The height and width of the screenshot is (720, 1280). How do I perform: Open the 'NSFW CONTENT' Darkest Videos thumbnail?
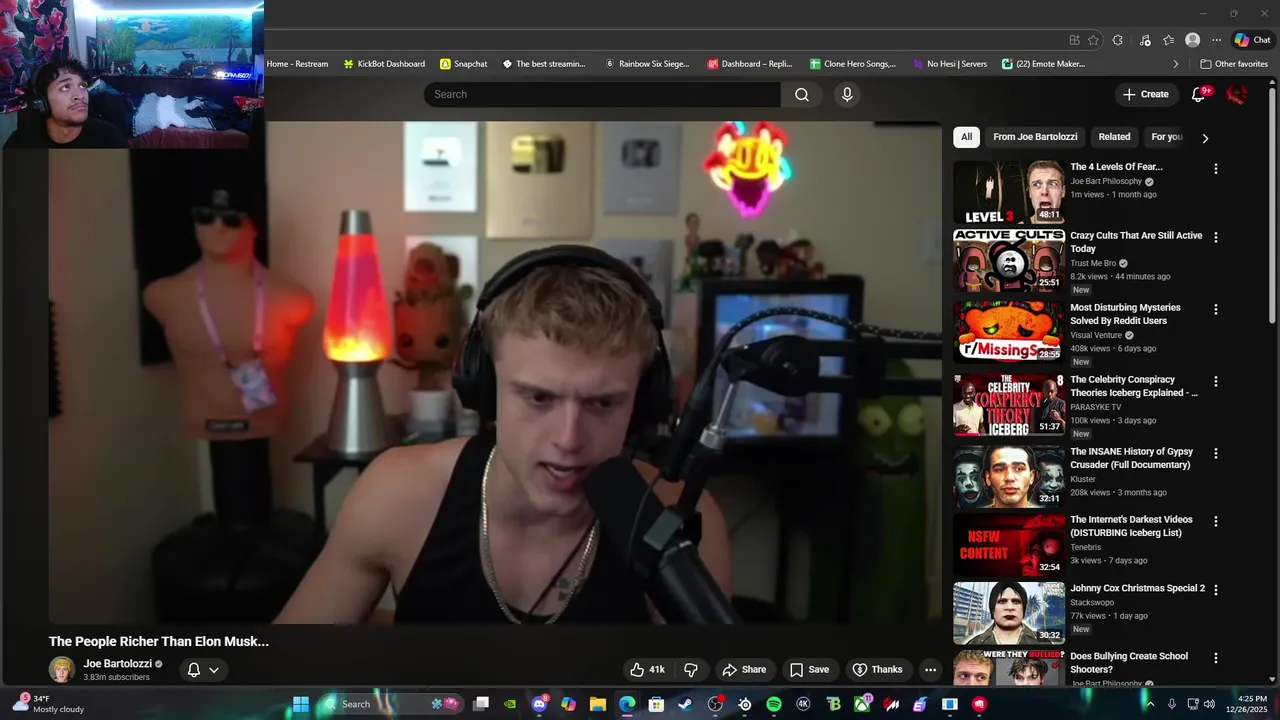(1008, 545)
